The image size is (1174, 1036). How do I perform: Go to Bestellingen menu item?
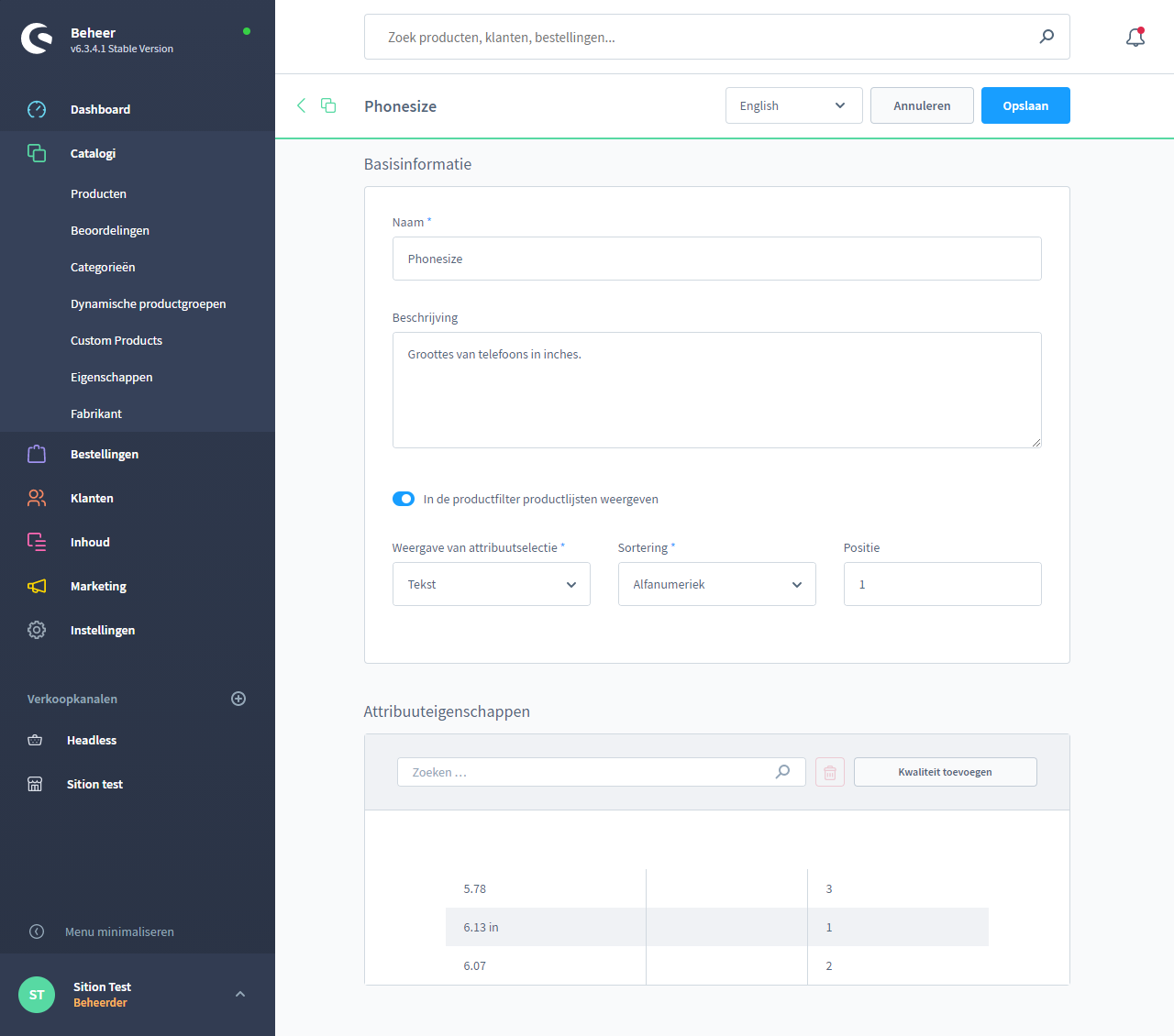click(105, 454)
